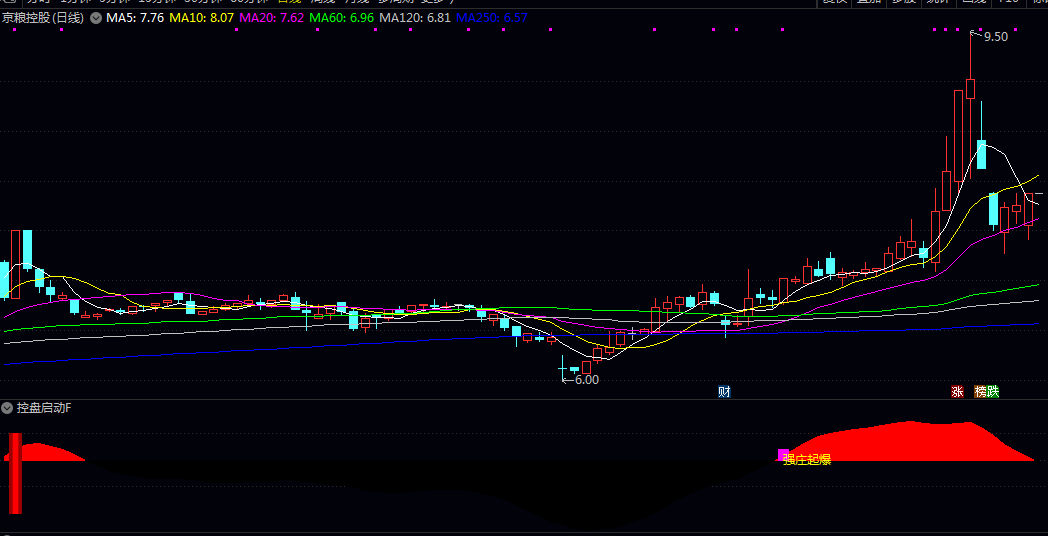Open the dropdown arrow beside 京粮控股 (日线)
This screenshot has width=1048, height=536.
pyautogui.click(x=95, y=18)
